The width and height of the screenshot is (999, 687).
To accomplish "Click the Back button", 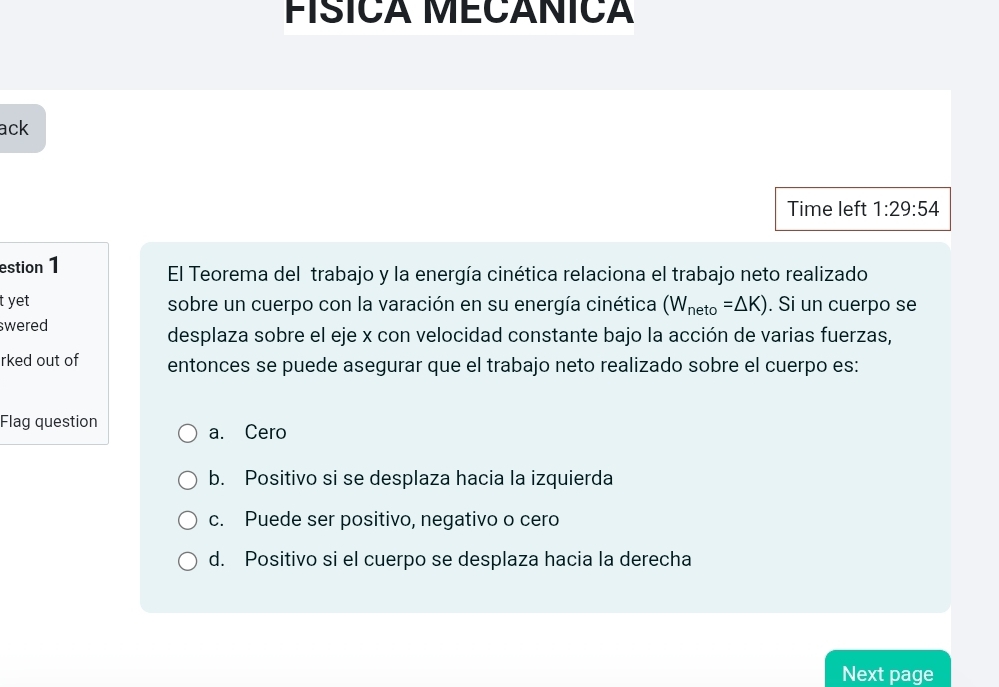I will coord(15,128).
